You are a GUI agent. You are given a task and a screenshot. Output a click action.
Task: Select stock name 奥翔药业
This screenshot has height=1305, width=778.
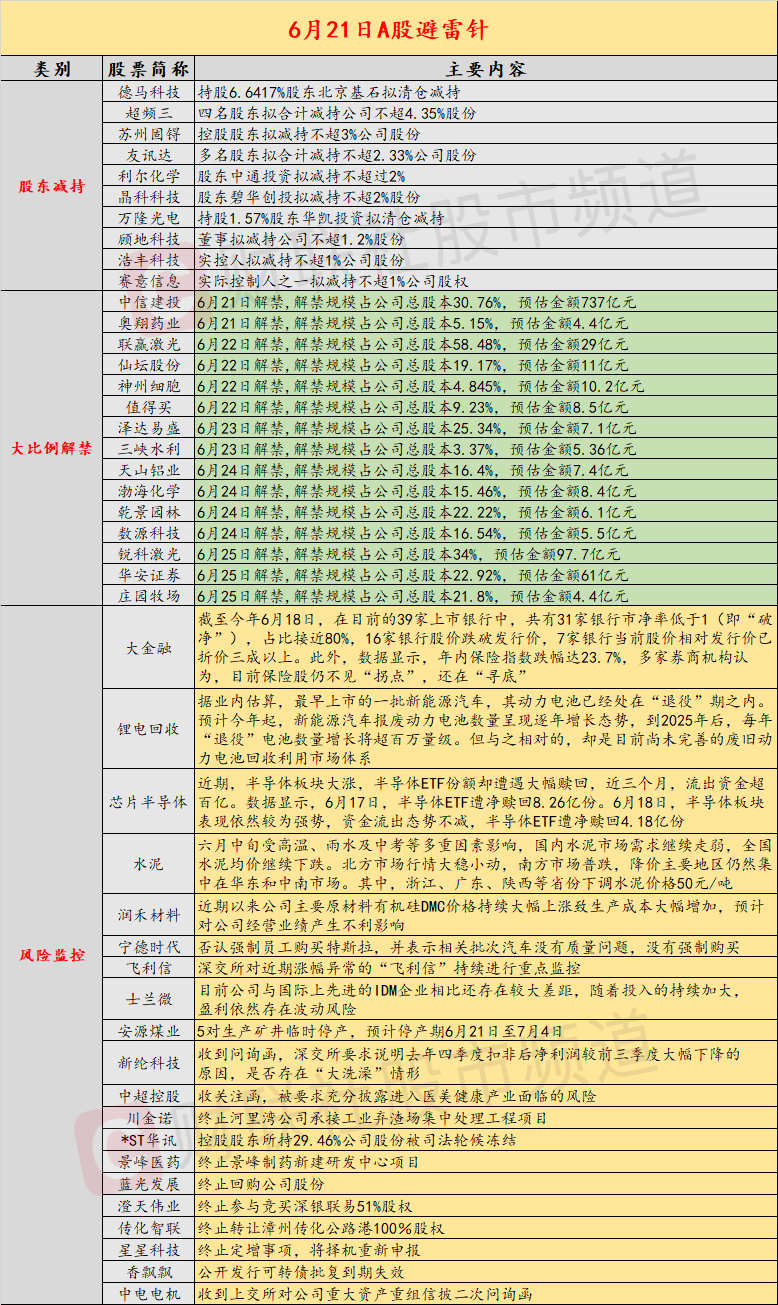pyautogui.click(x=148, y=323)
